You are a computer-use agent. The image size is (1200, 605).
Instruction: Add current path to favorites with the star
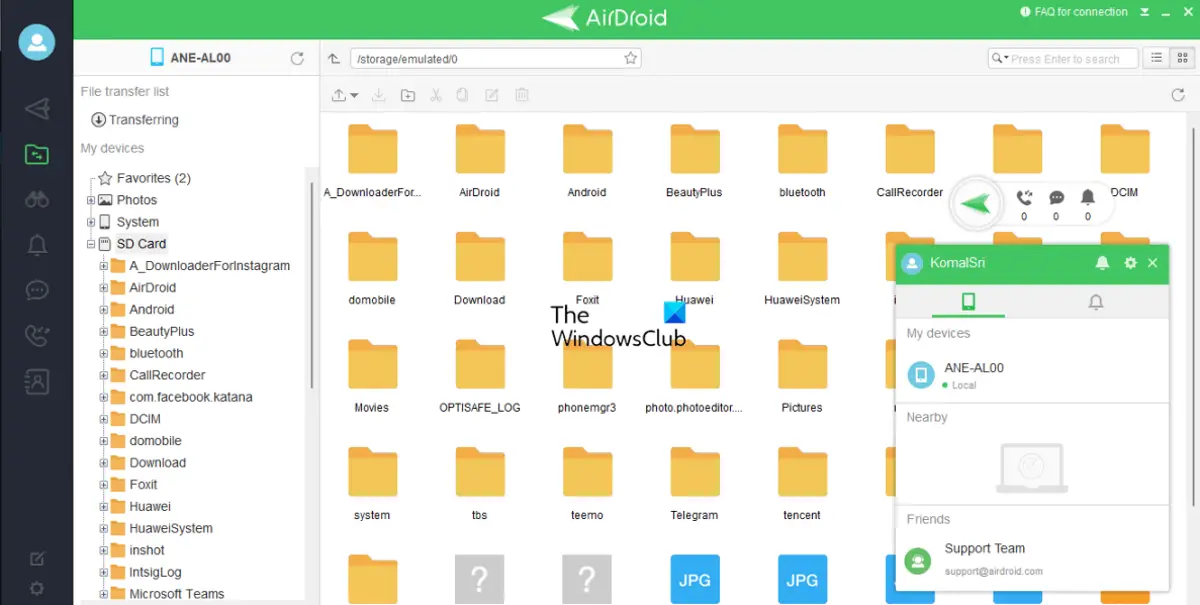coord(631,59)
